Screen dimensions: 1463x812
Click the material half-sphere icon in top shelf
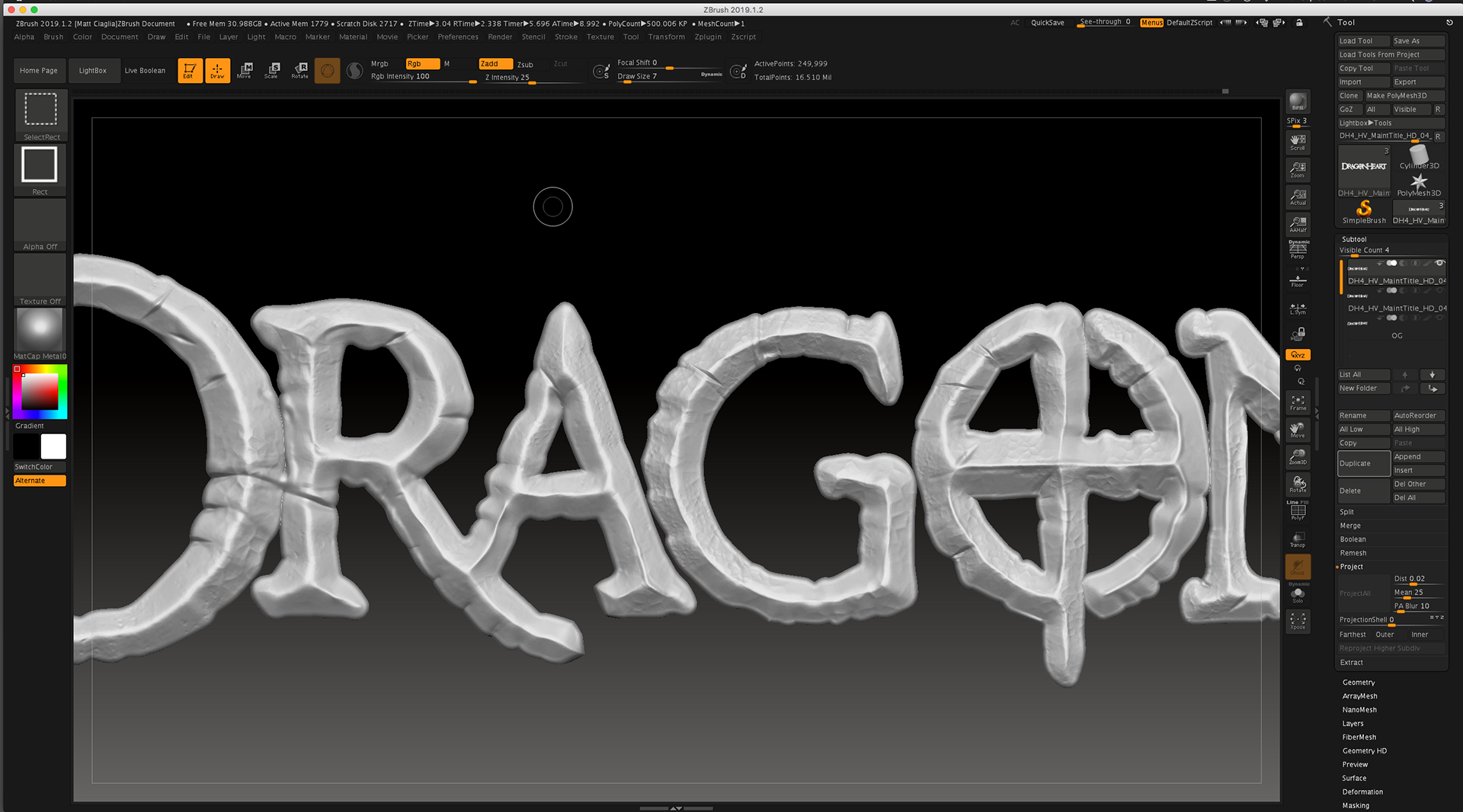coord(354,71)
